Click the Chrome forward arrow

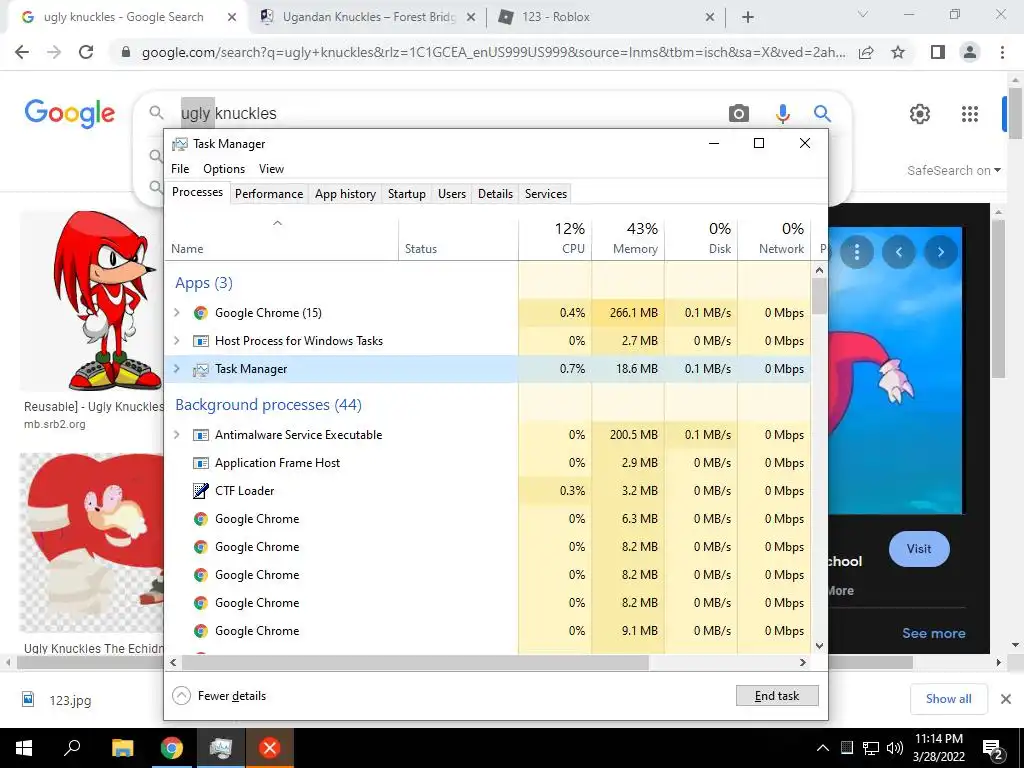coord(54,52)
